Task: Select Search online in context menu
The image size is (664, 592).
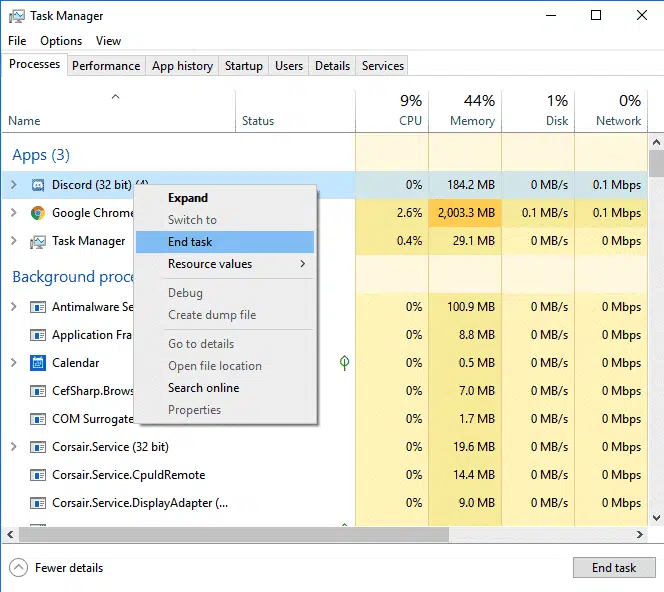Action: (225, 388)
